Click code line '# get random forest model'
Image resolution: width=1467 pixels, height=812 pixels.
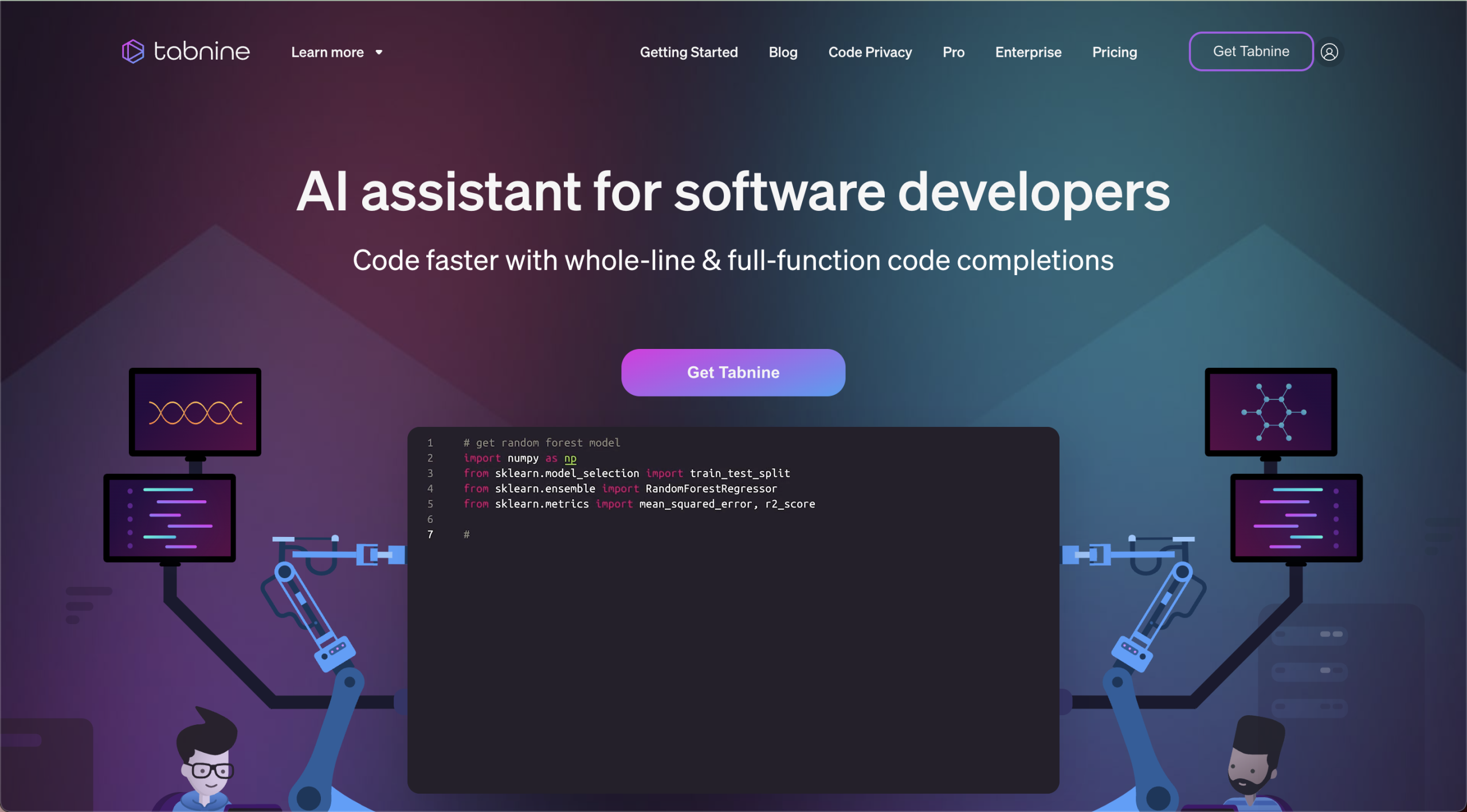tap(542, 442)
